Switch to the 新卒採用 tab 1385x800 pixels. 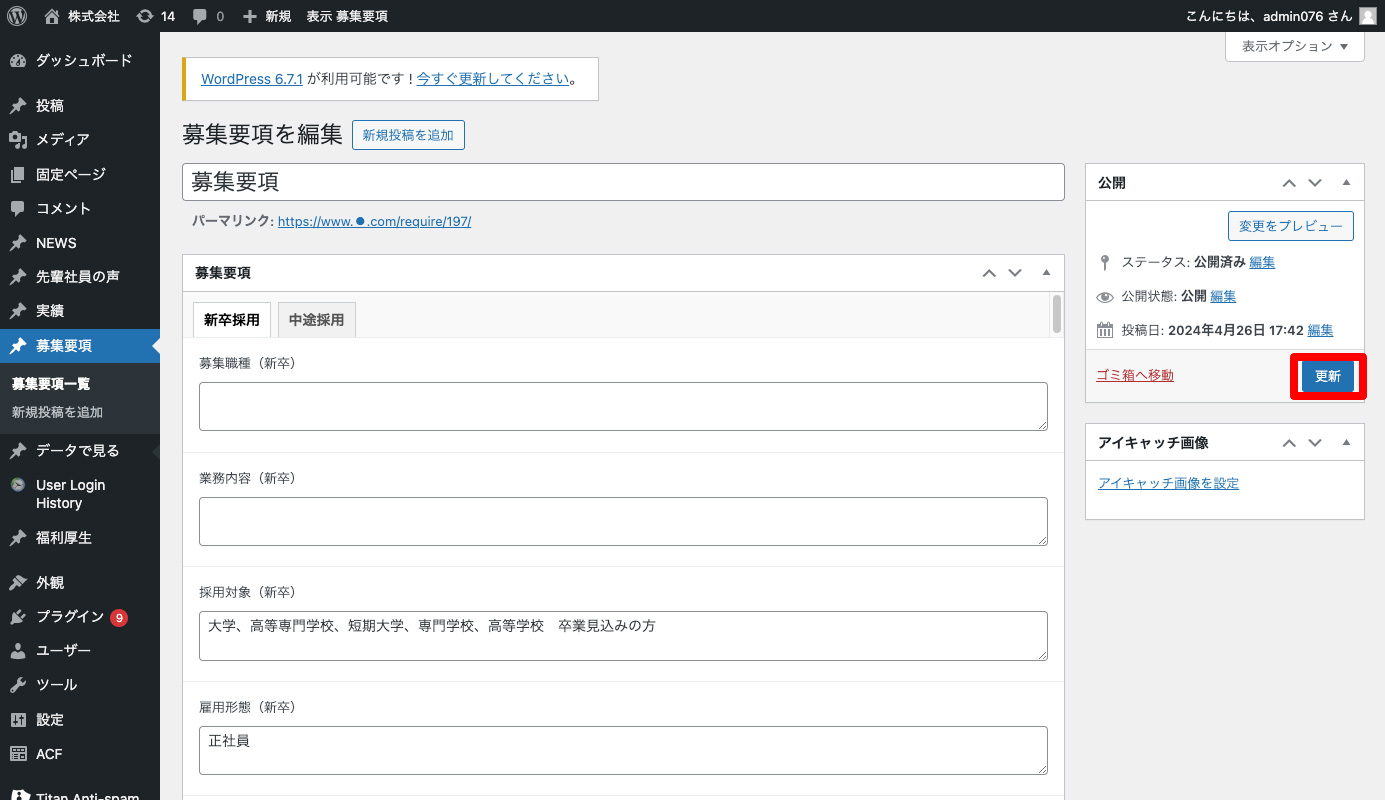click(x=232, y=320)
